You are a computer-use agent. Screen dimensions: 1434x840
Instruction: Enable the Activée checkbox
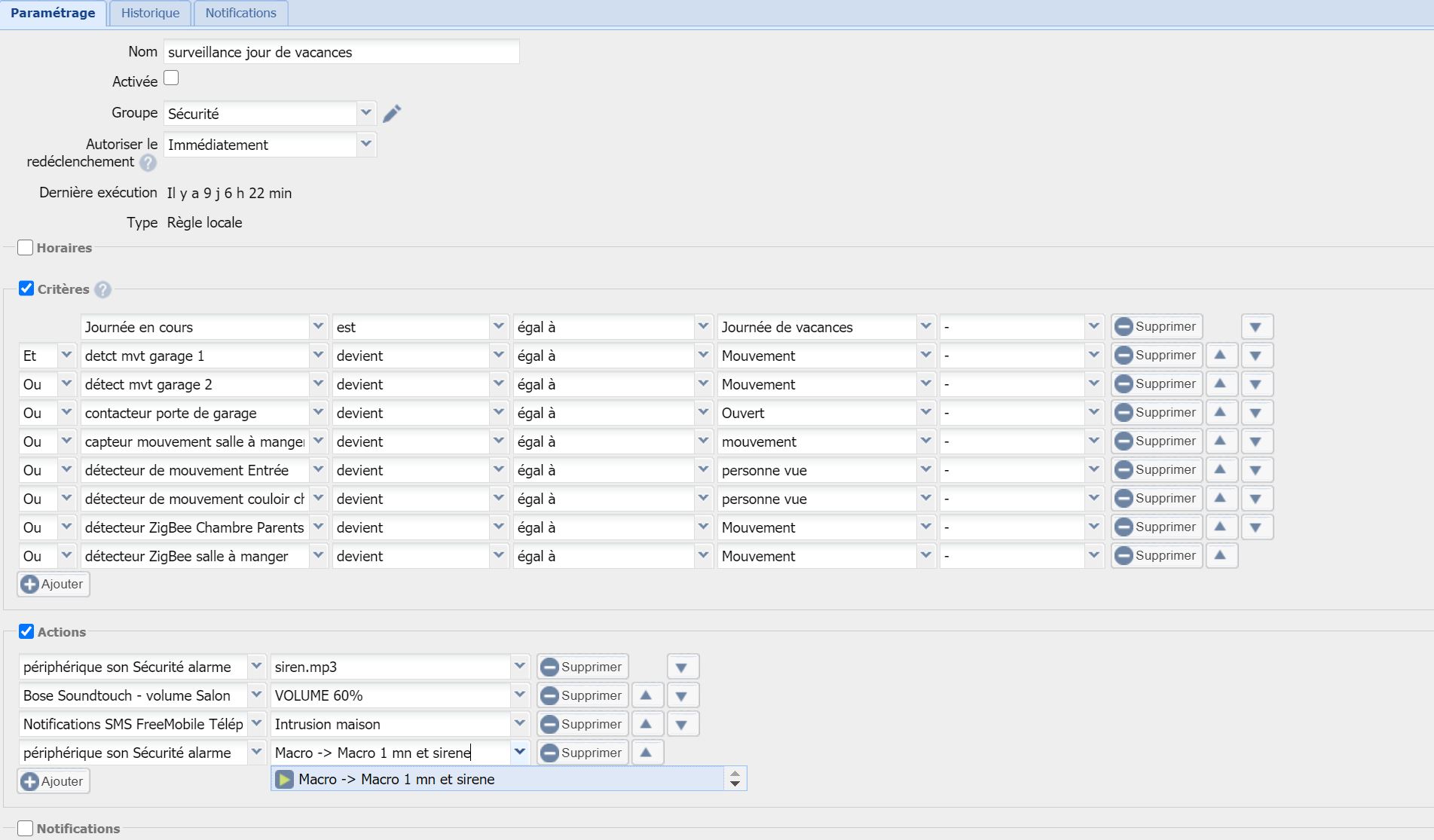[171, 78]
